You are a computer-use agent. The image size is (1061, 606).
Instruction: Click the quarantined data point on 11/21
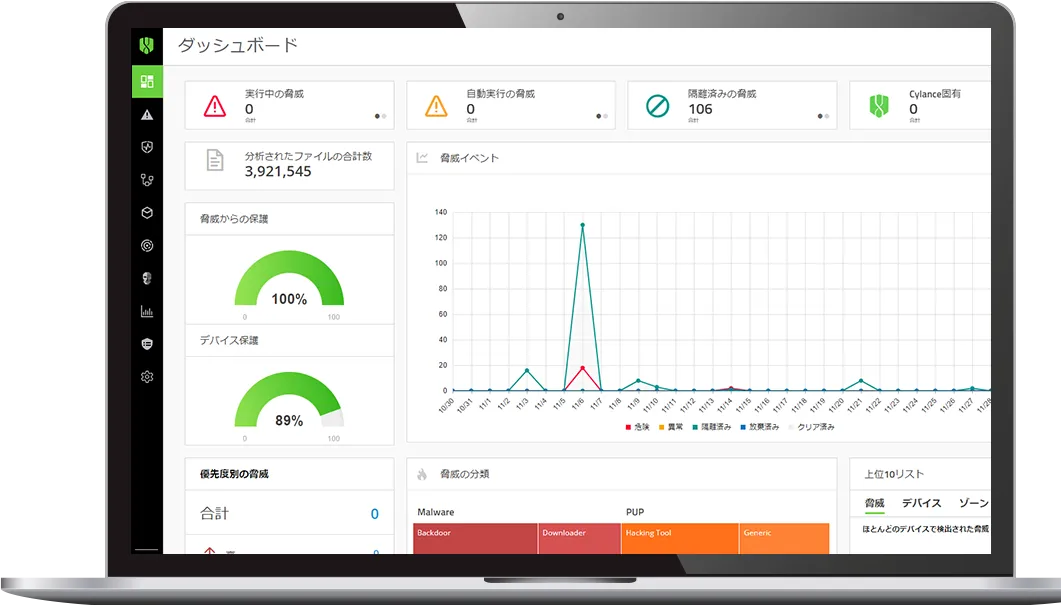(861, 381)
